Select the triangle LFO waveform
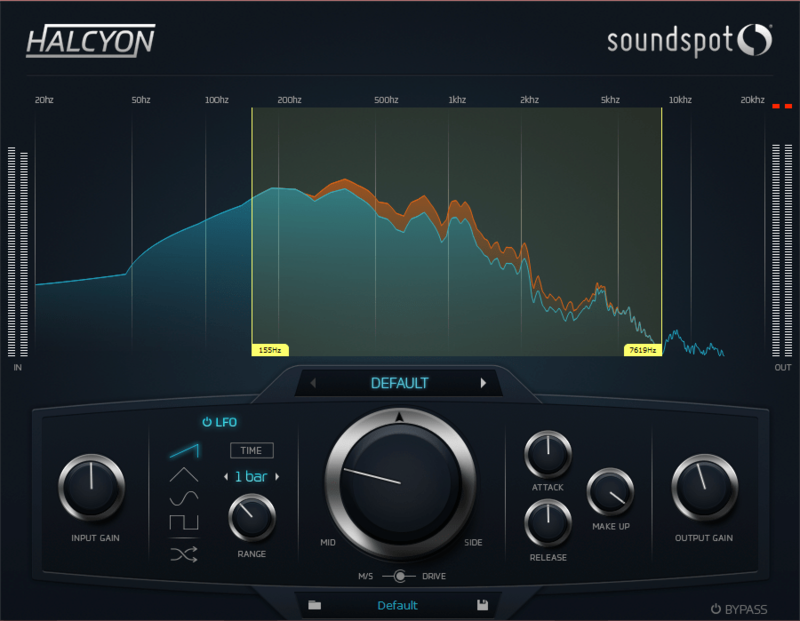This screenshot has width=800, height=621. click(x=184, y=475)
